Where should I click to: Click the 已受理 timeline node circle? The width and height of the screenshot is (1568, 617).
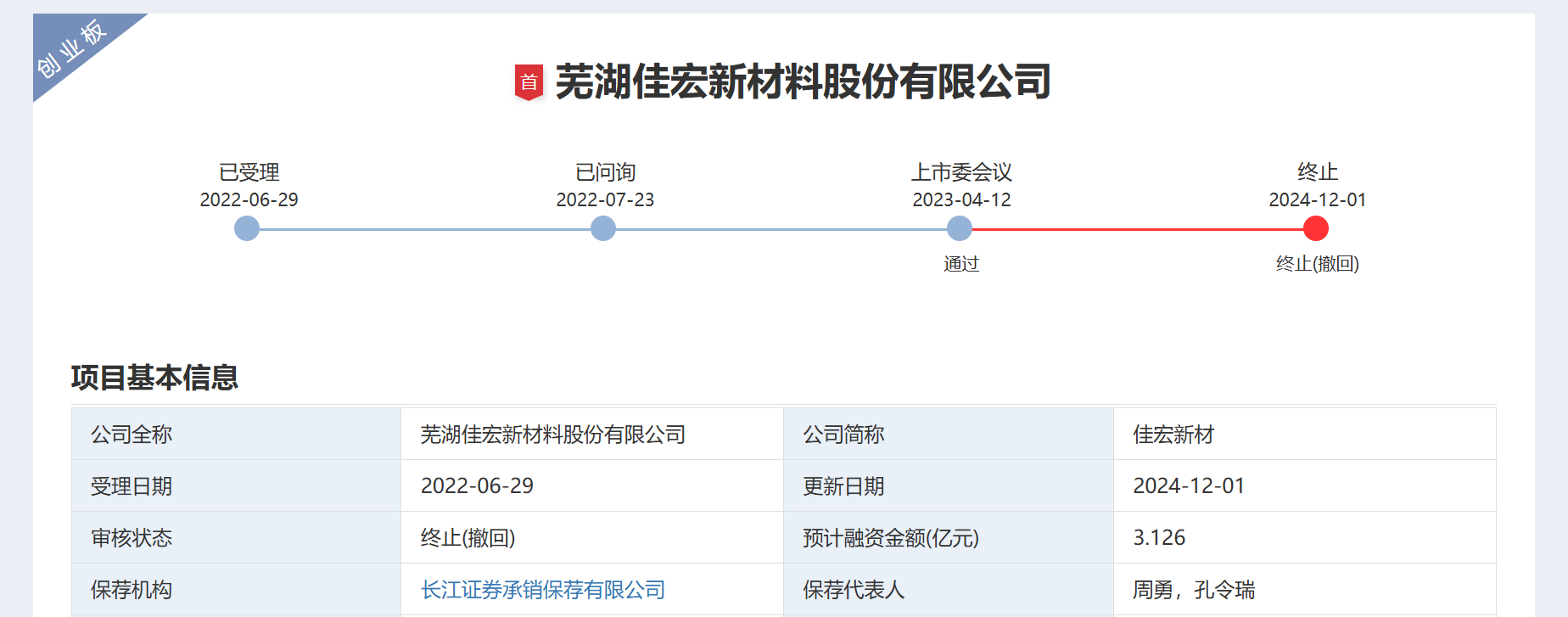pos(247,228)
